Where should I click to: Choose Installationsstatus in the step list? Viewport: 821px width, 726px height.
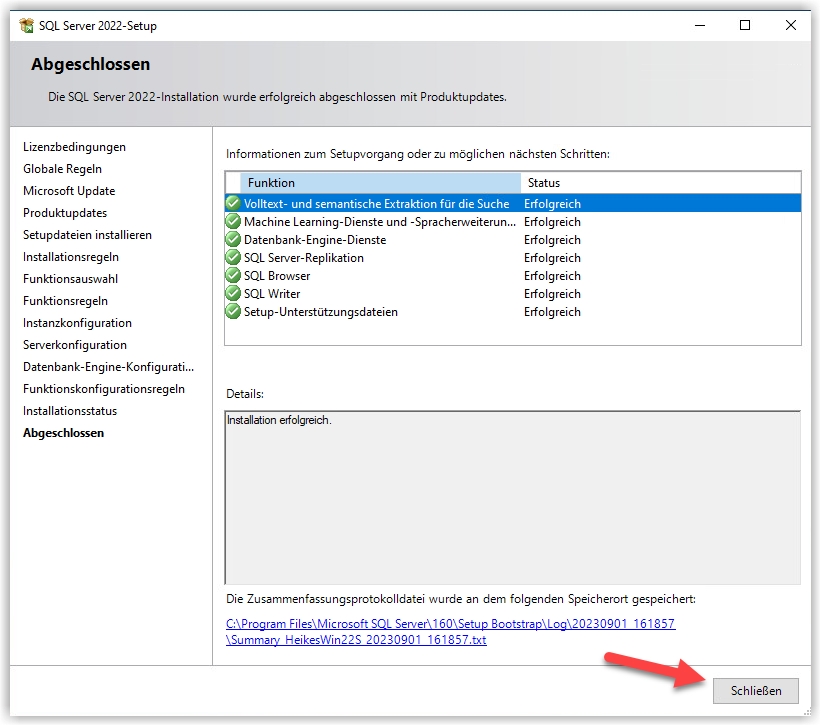pos(70,411)
